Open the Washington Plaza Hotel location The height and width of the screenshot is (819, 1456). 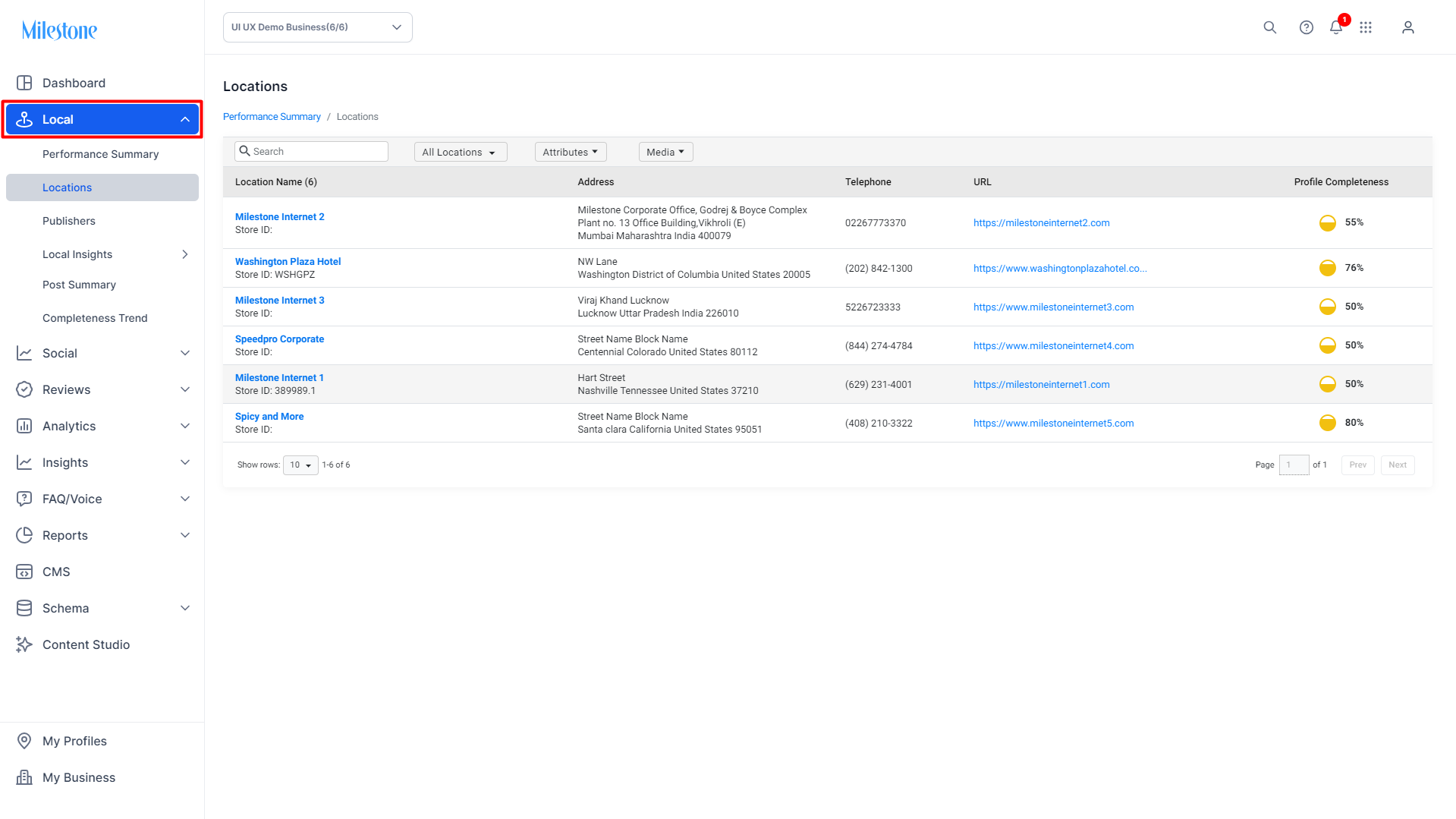(x=288, y=262)
